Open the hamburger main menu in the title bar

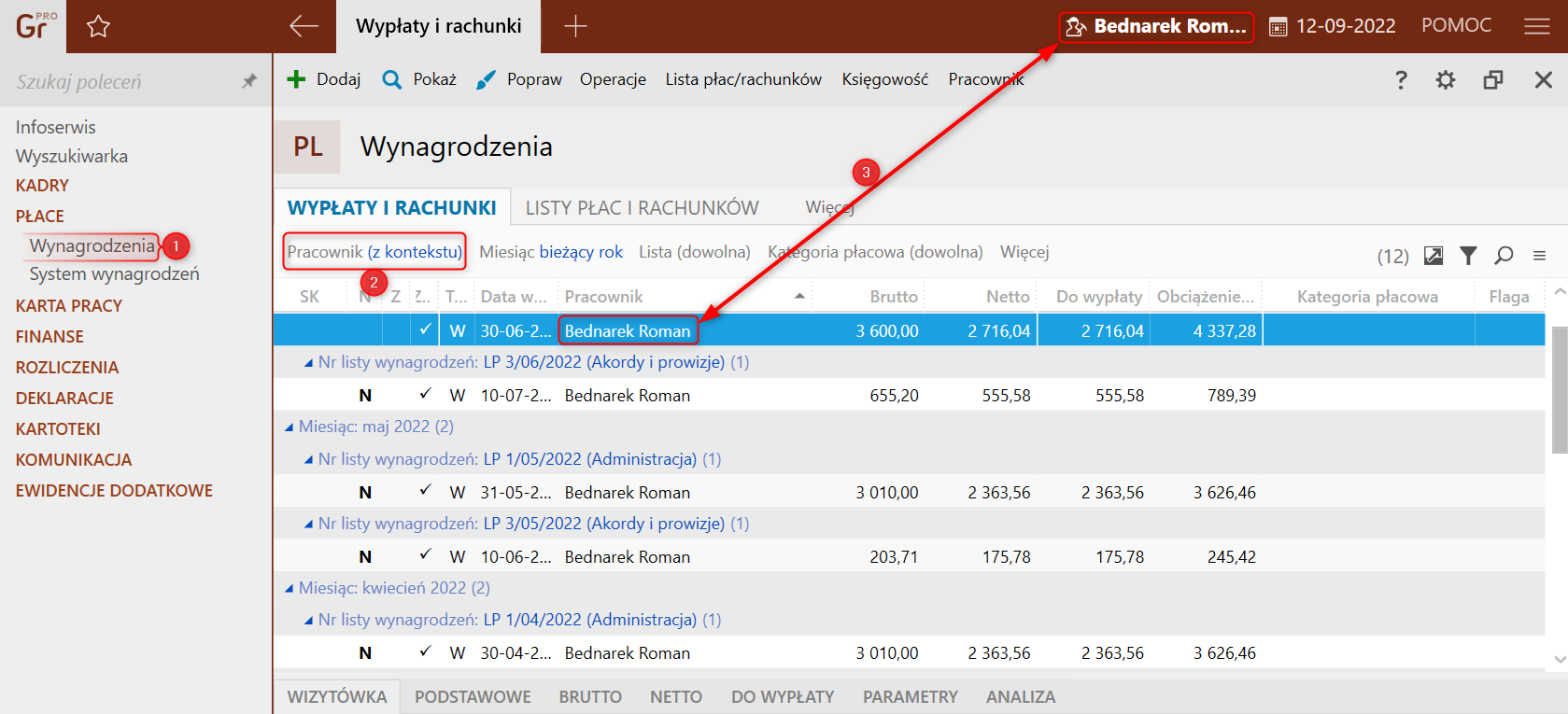click(x=1536, y=26)
